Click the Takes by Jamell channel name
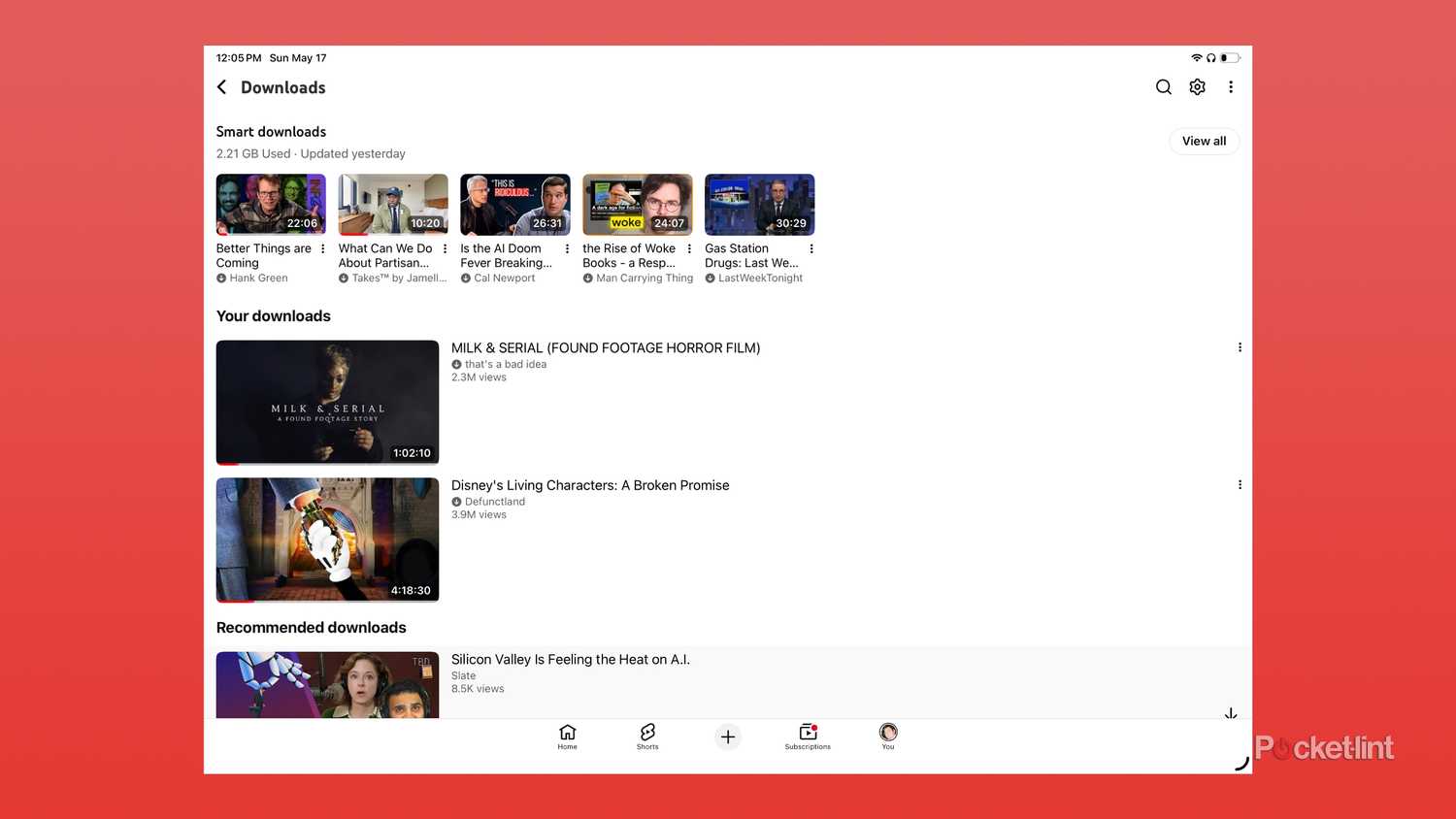This screenshot has width=1456, height=819. (x=399, y=278)
